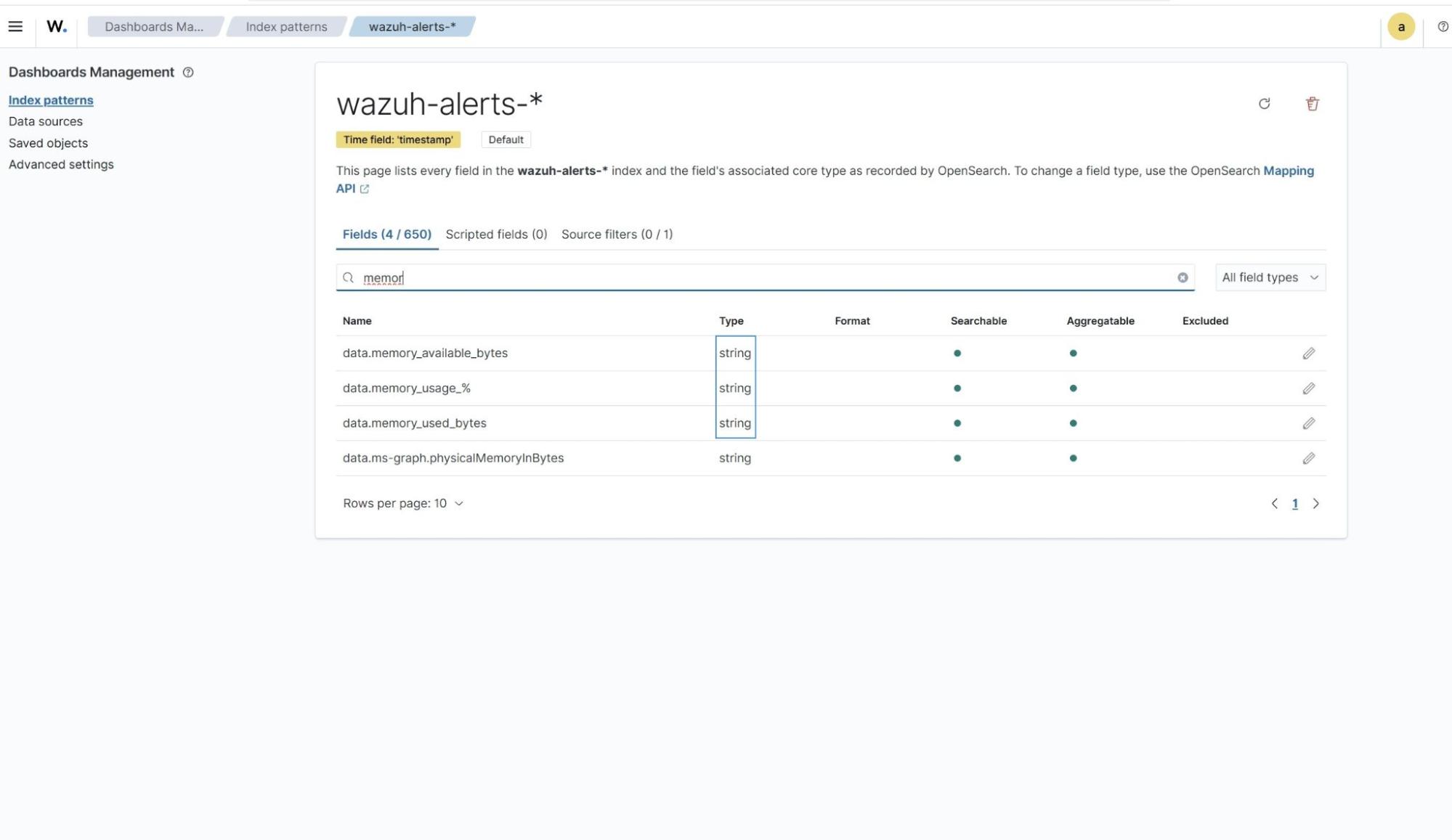1452x840 pixels.
Task: Select the data.memory_usage_% field name
Action: tap(406, 388)
